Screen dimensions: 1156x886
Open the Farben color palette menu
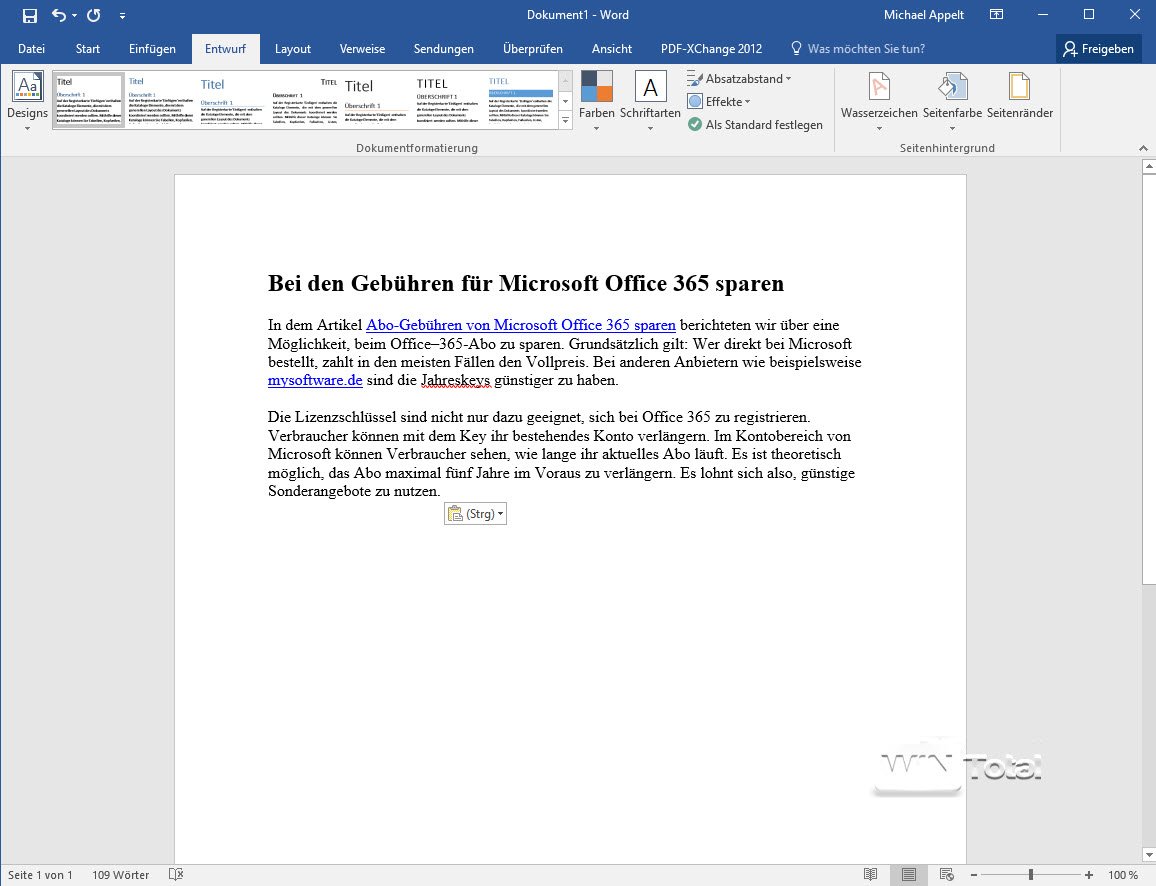click(x=596, y=102)
